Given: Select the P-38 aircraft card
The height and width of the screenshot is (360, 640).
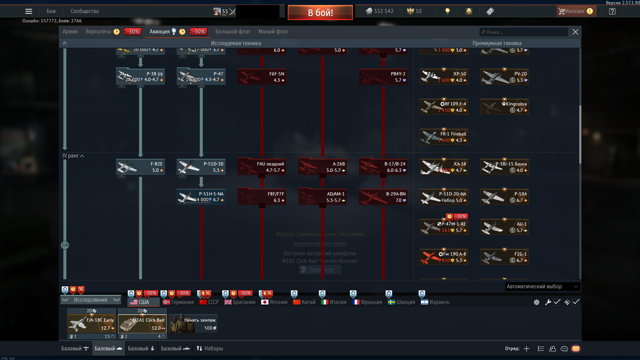Looking at the screenshot, I should [140, 77].
